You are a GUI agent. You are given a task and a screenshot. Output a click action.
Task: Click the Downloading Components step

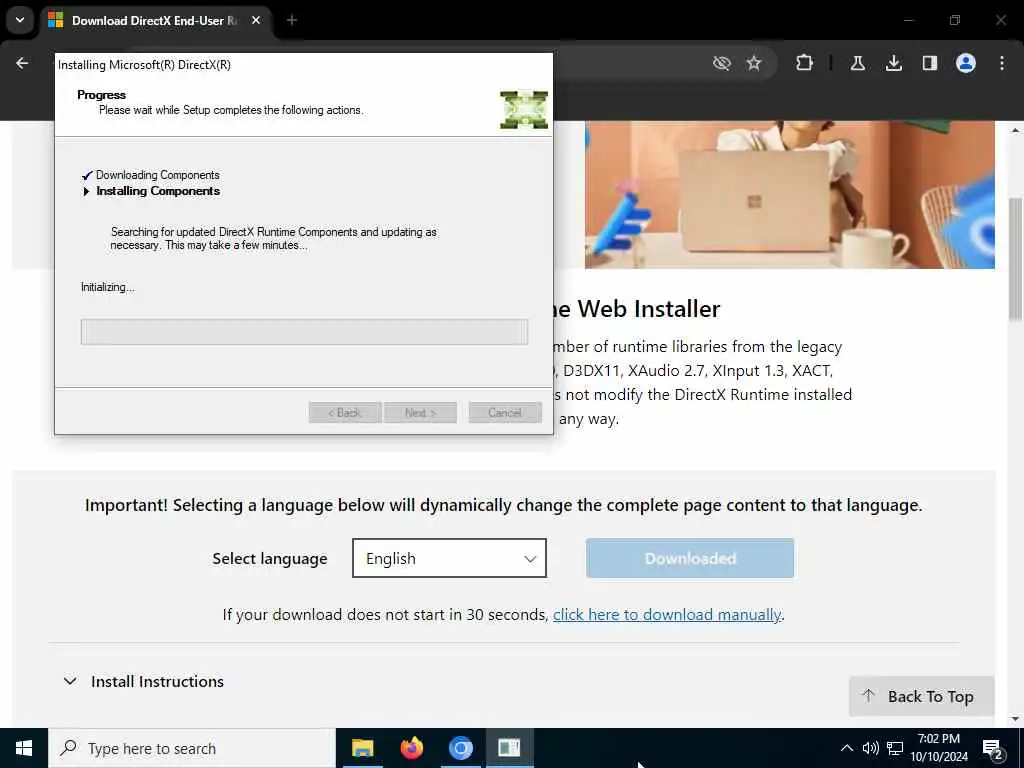(x=157, y=175)
